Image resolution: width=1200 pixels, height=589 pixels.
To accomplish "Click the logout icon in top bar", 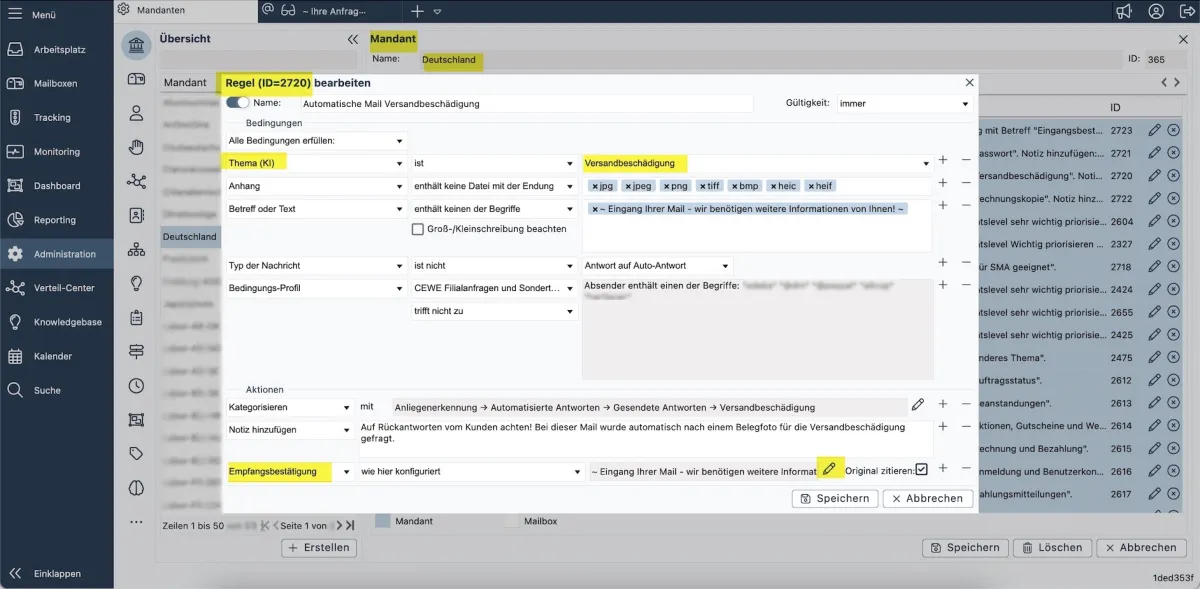I will pos(1185,11).
